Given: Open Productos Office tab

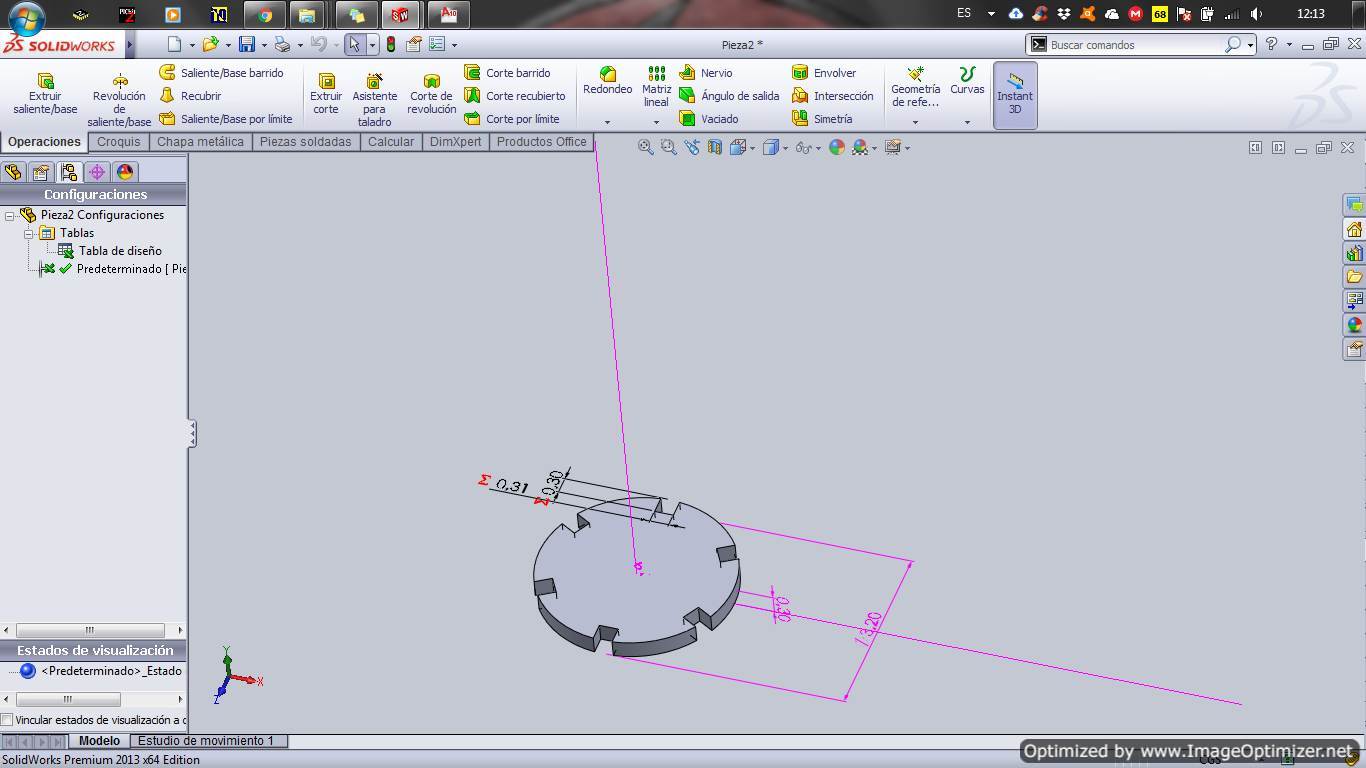Looking at the screenshot, I should pos(541,142).
